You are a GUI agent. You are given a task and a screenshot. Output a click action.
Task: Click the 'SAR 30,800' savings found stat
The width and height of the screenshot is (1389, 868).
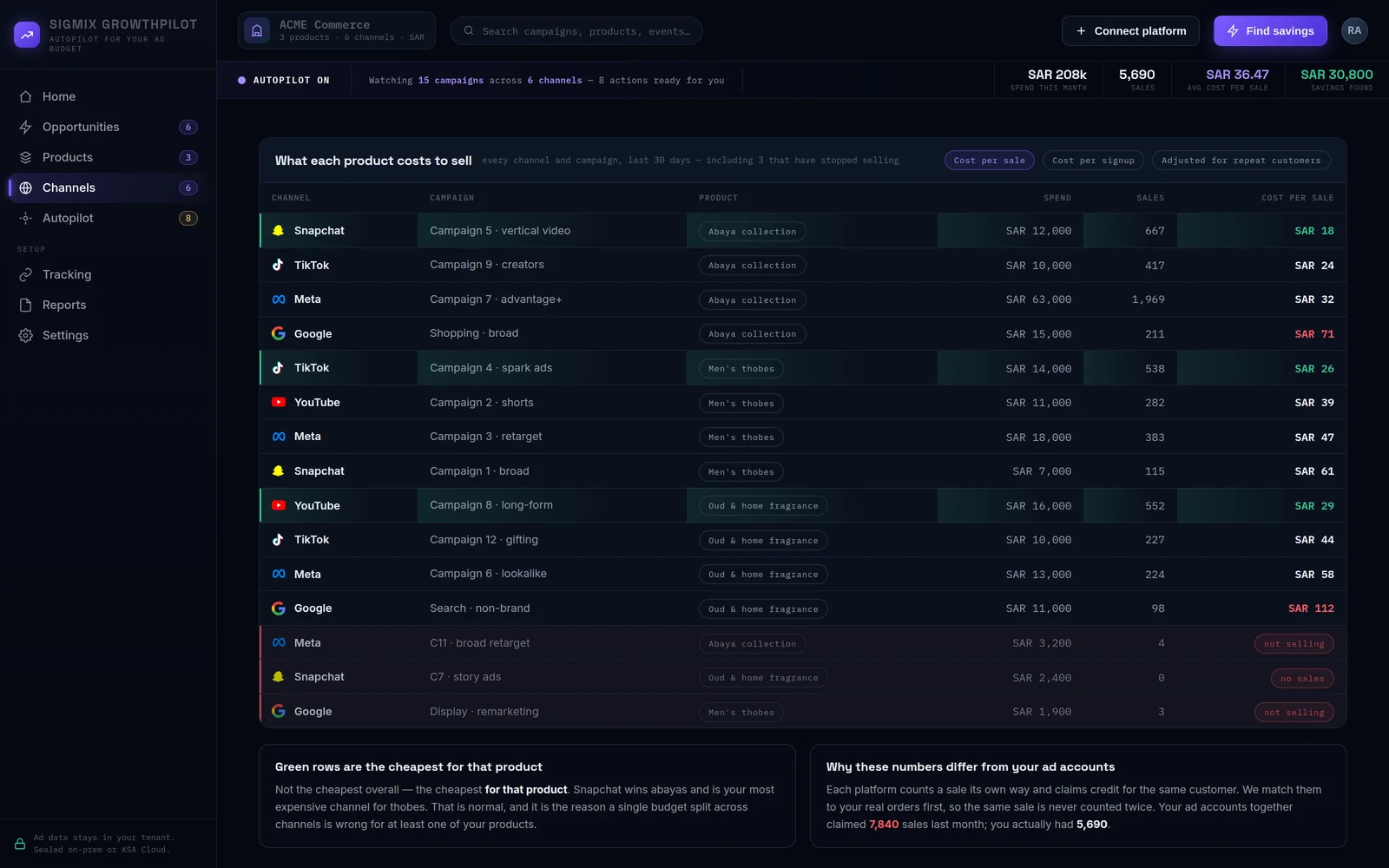click(x=1337, y=80)
